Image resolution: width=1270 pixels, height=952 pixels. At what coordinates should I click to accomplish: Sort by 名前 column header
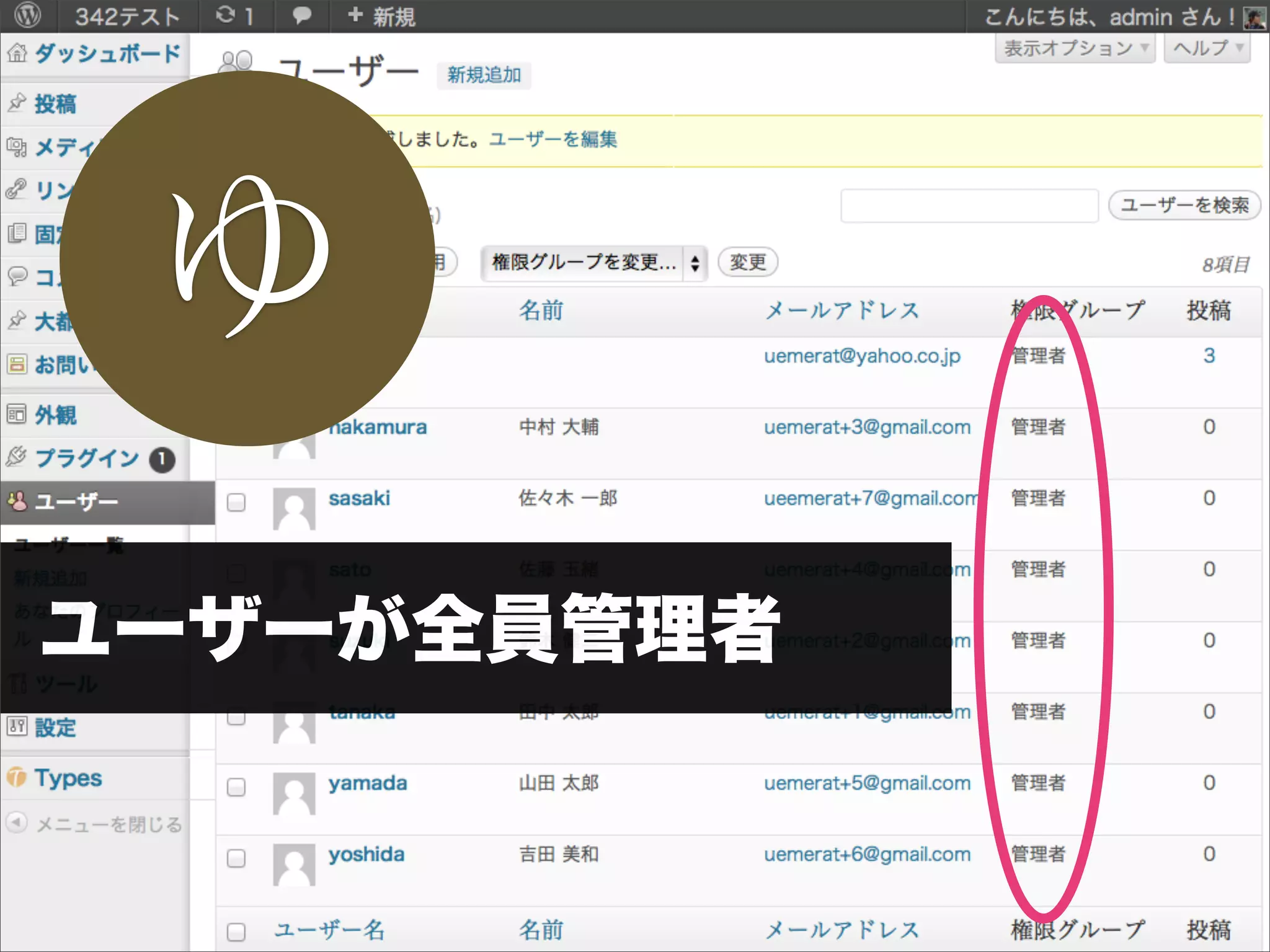[x=541, y=310]
